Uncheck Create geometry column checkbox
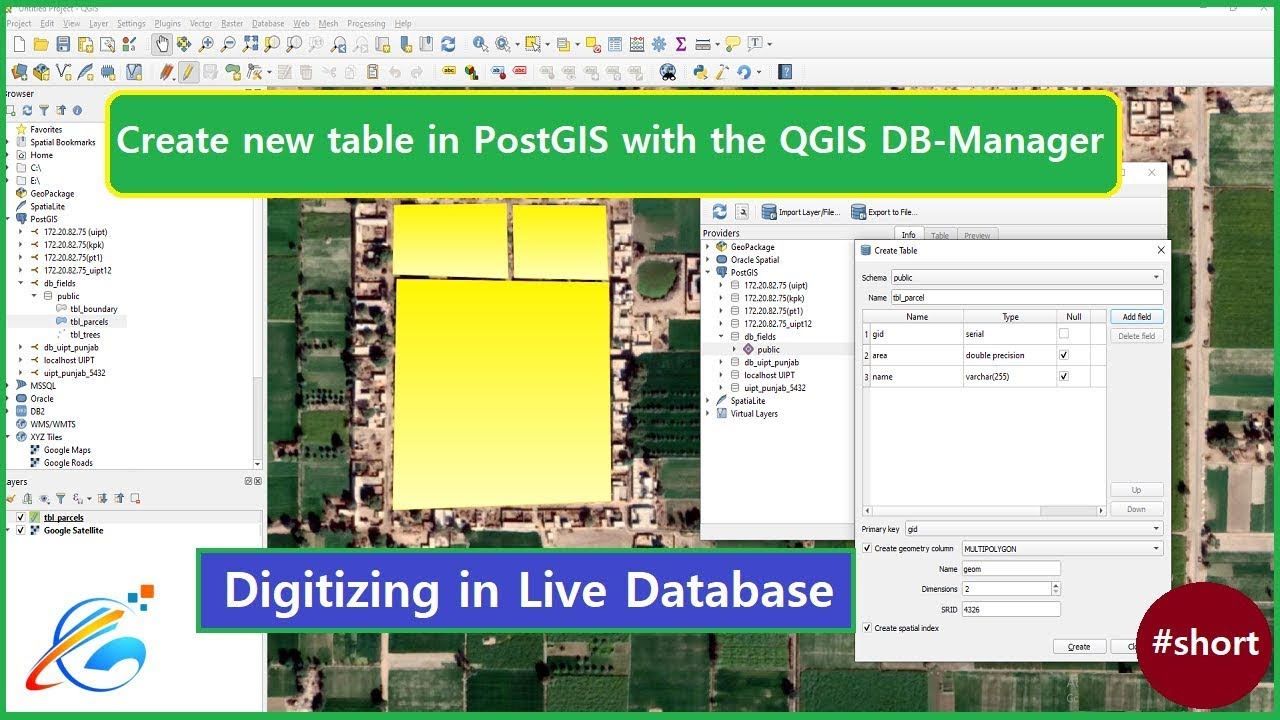Viewport: 1280px width, 720px height. [x=867, y=548]
